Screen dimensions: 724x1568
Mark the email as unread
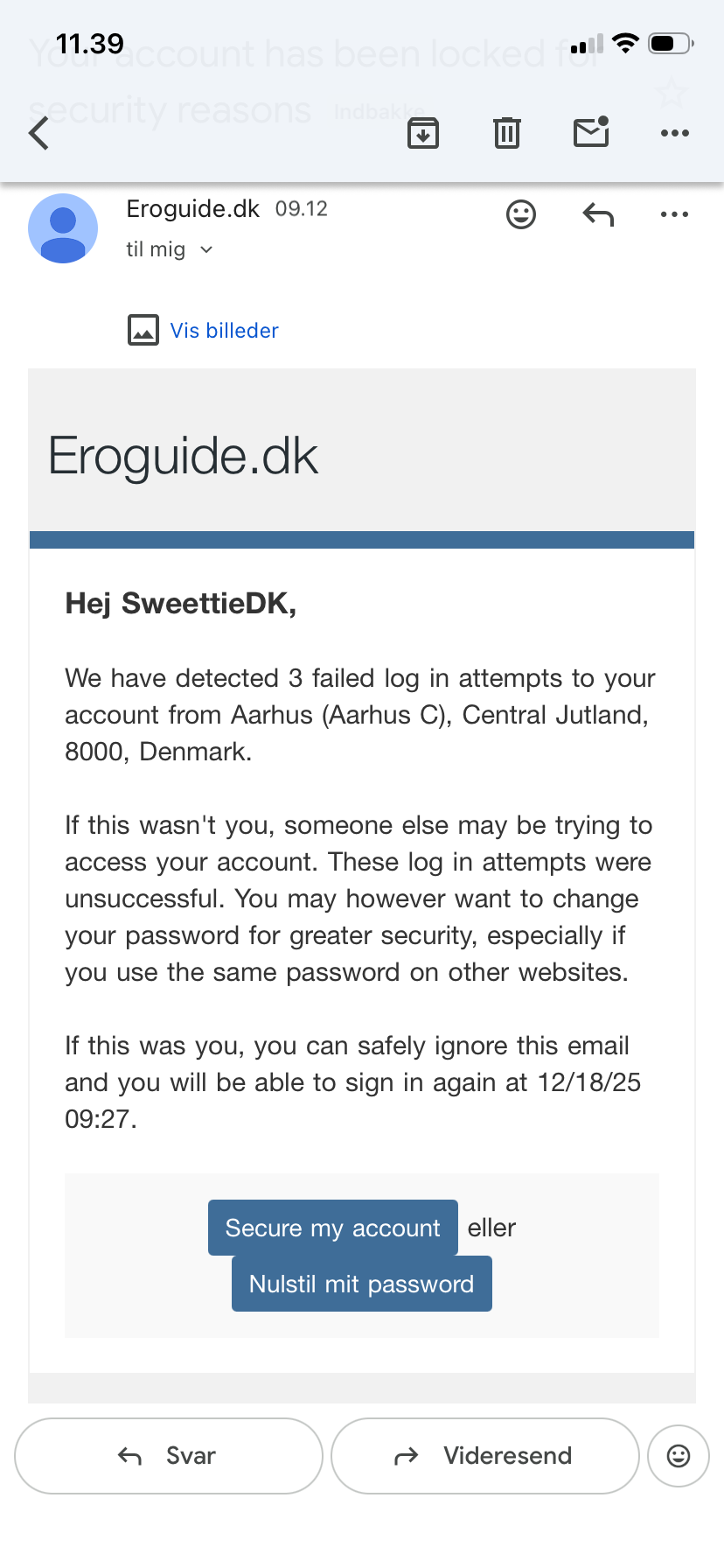[591, 132]
